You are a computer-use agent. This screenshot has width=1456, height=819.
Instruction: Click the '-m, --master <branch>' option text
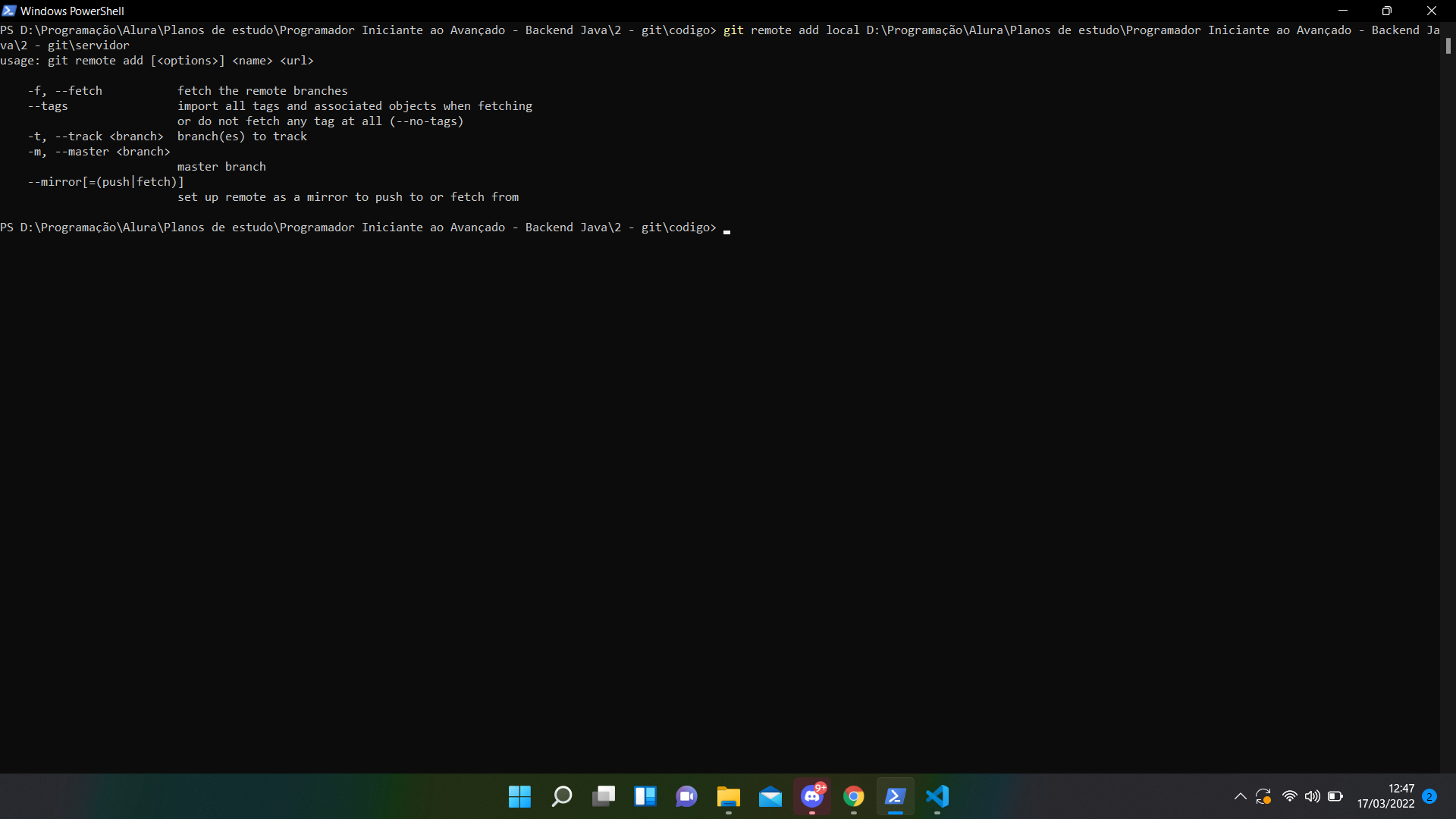pyautogui.click(x=99, y=152)
